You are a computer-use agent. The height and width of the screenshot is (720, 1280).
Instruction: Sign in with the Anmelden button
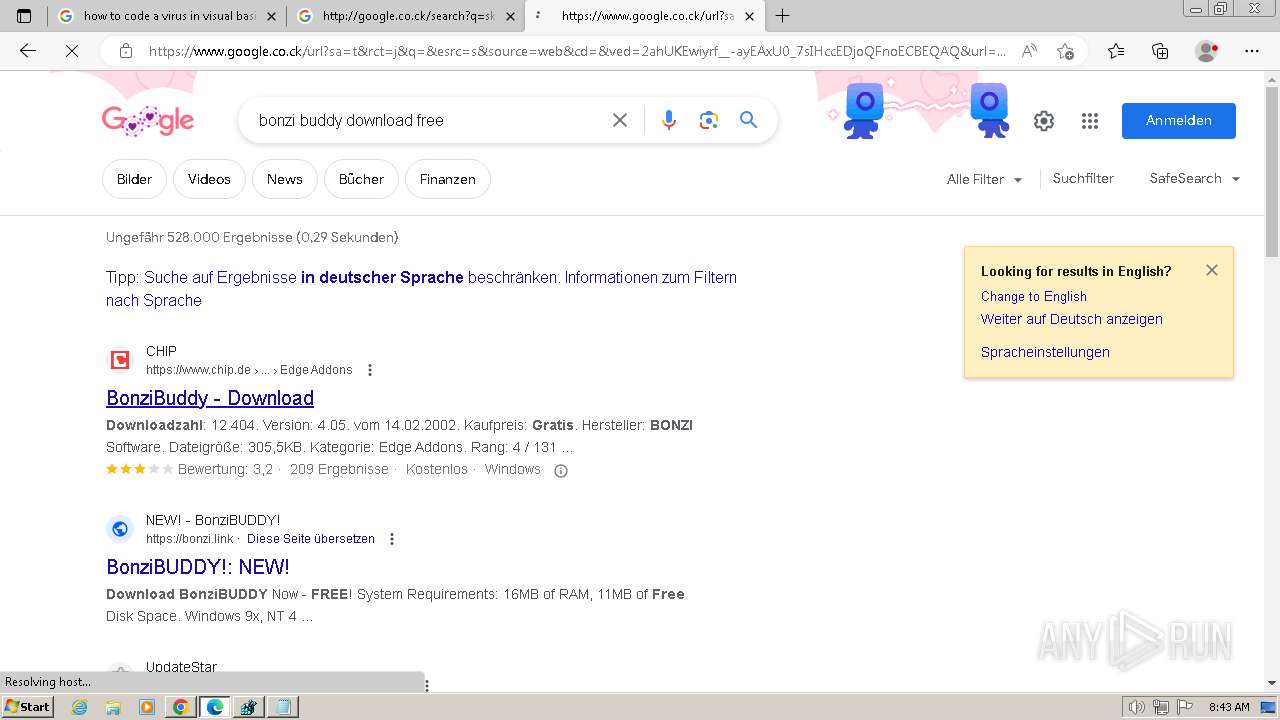[x=1178, y=120]
